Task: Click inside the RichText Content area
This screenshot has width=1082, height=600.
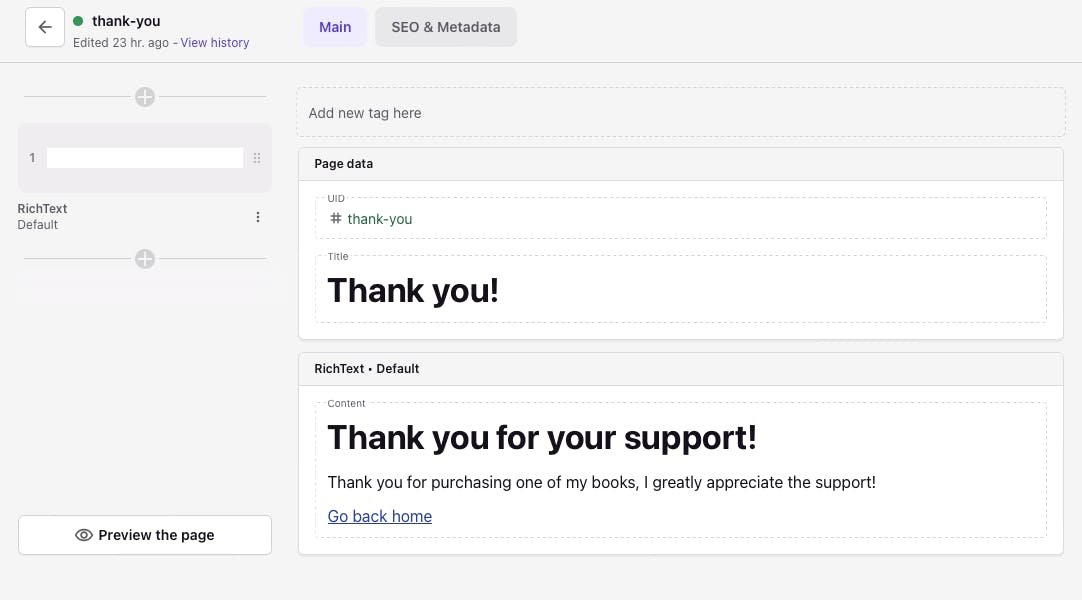Action: pos(680,470)
